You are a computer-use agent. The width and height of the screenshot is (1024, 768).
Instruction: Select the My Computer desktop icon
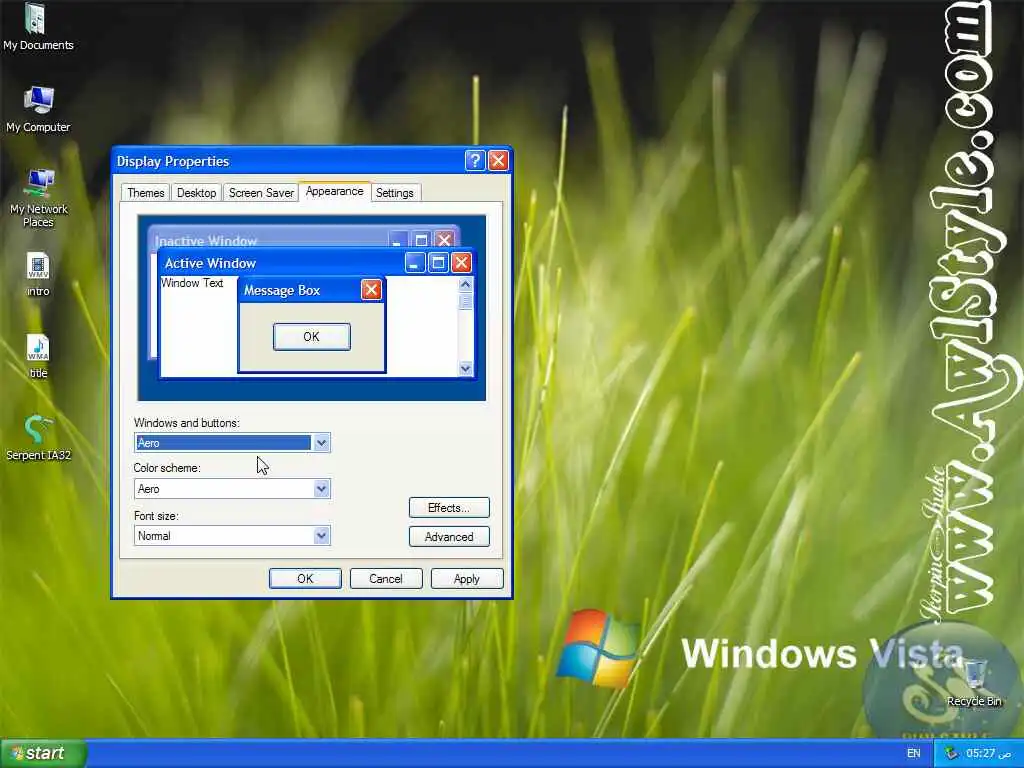coord(38,109)
